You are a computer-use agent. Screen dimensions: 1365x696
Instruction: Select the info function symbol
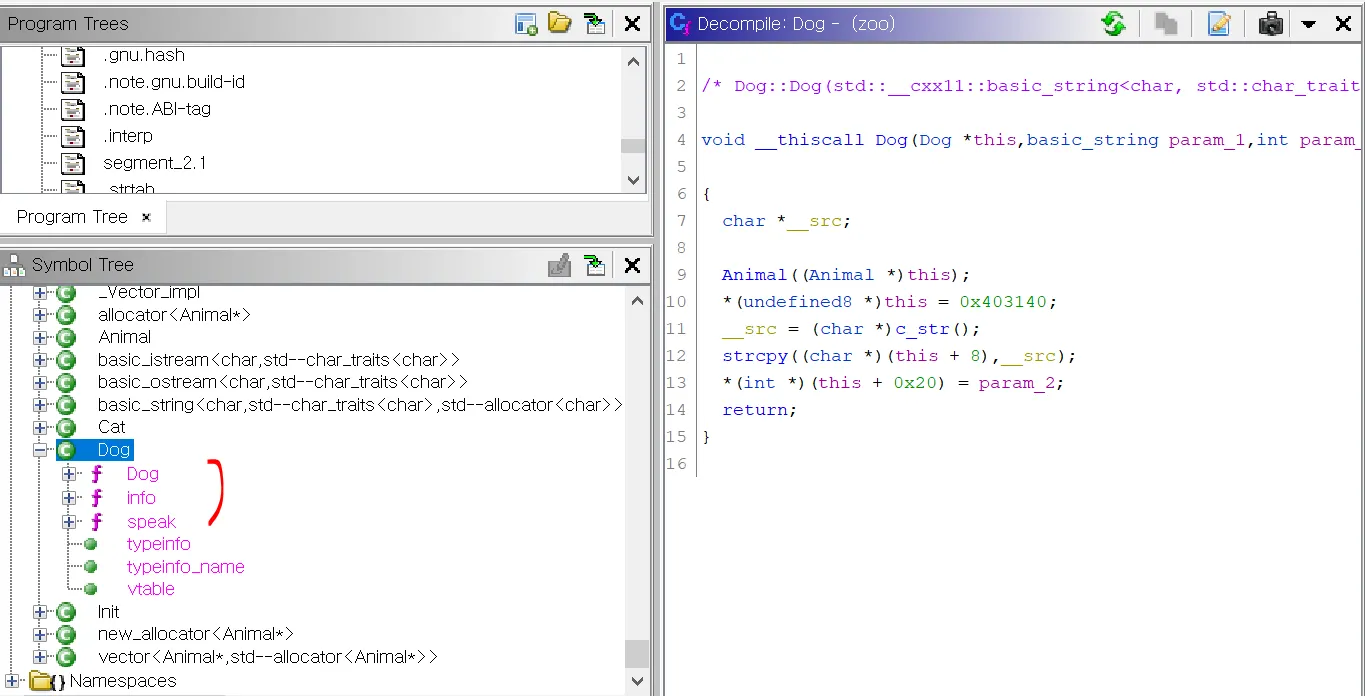(x=141, y=498)
